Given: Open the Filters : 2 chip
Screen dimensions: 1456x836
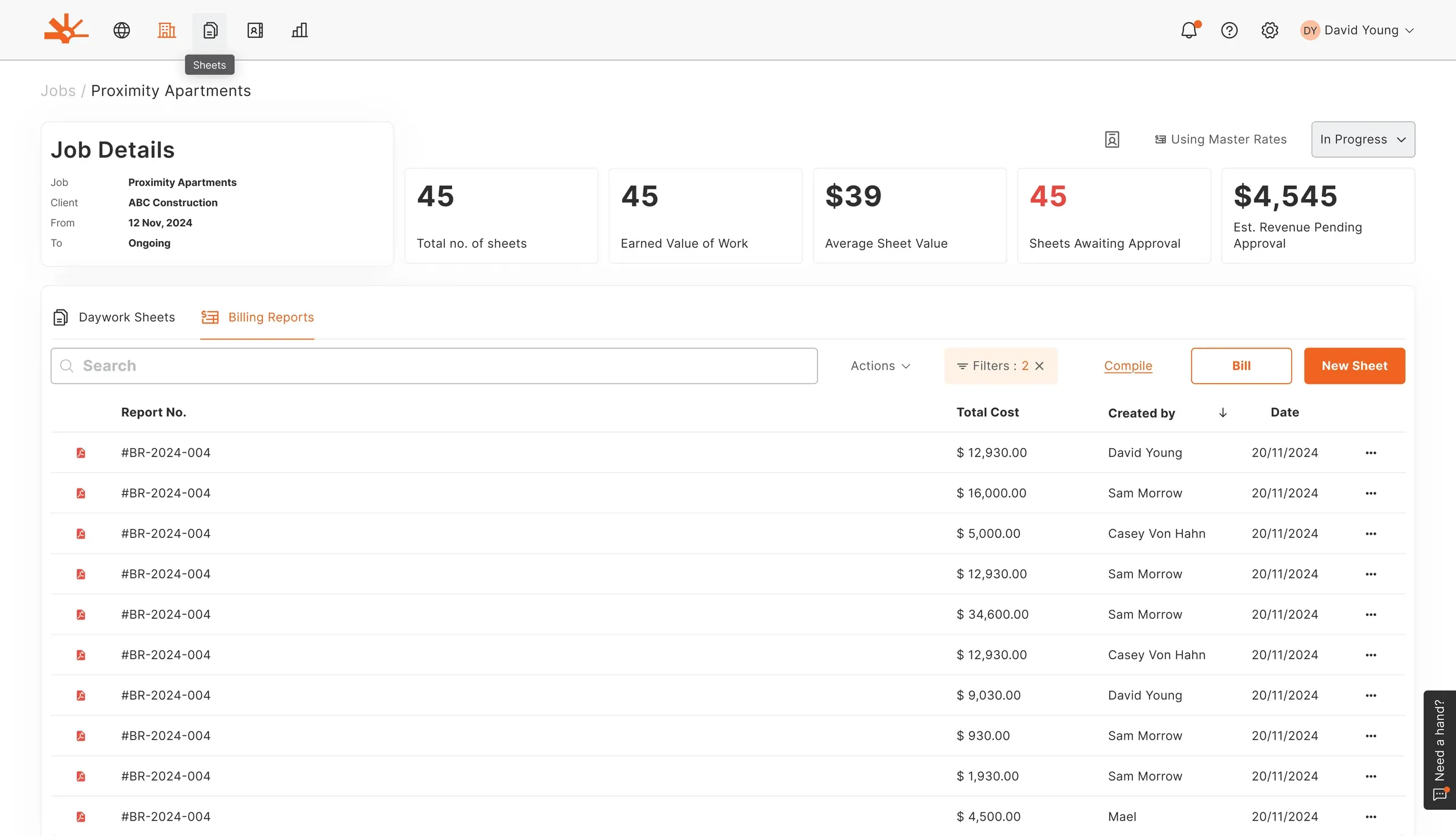Looking at the screenshot, I should [x=1000, y=366].
